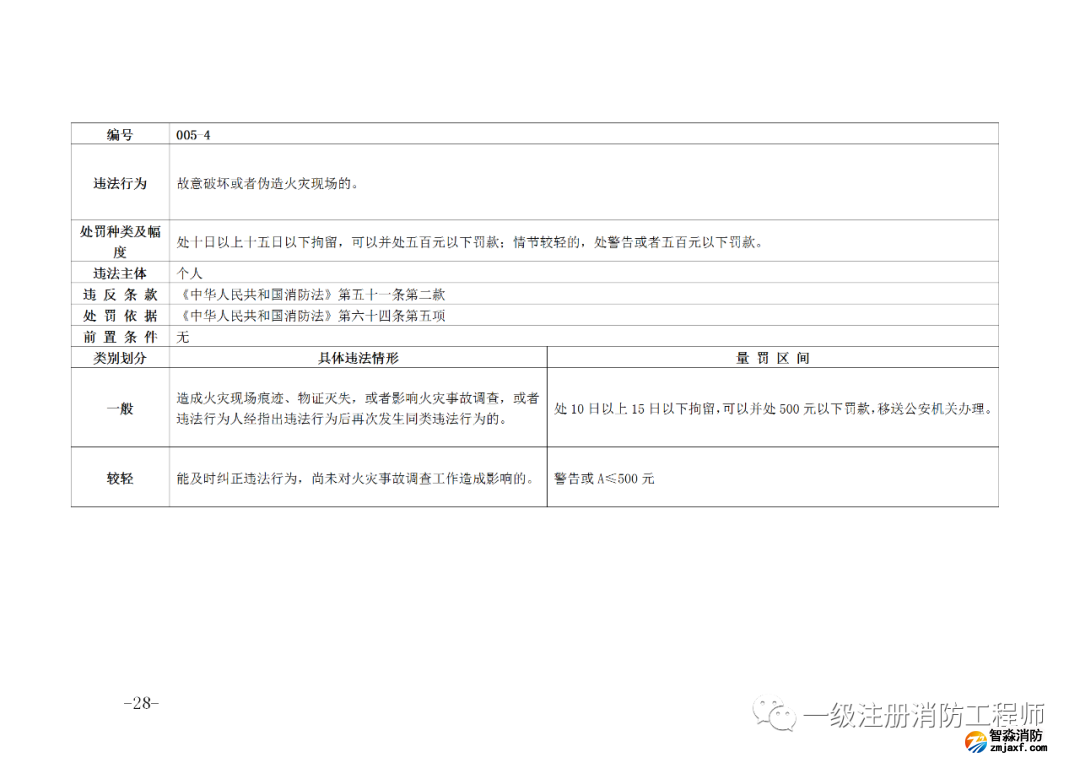This screenshot has width=1080, height=763.
Task: Click the 警告或A≤500元 penalty cell
Action: (604, 479)
